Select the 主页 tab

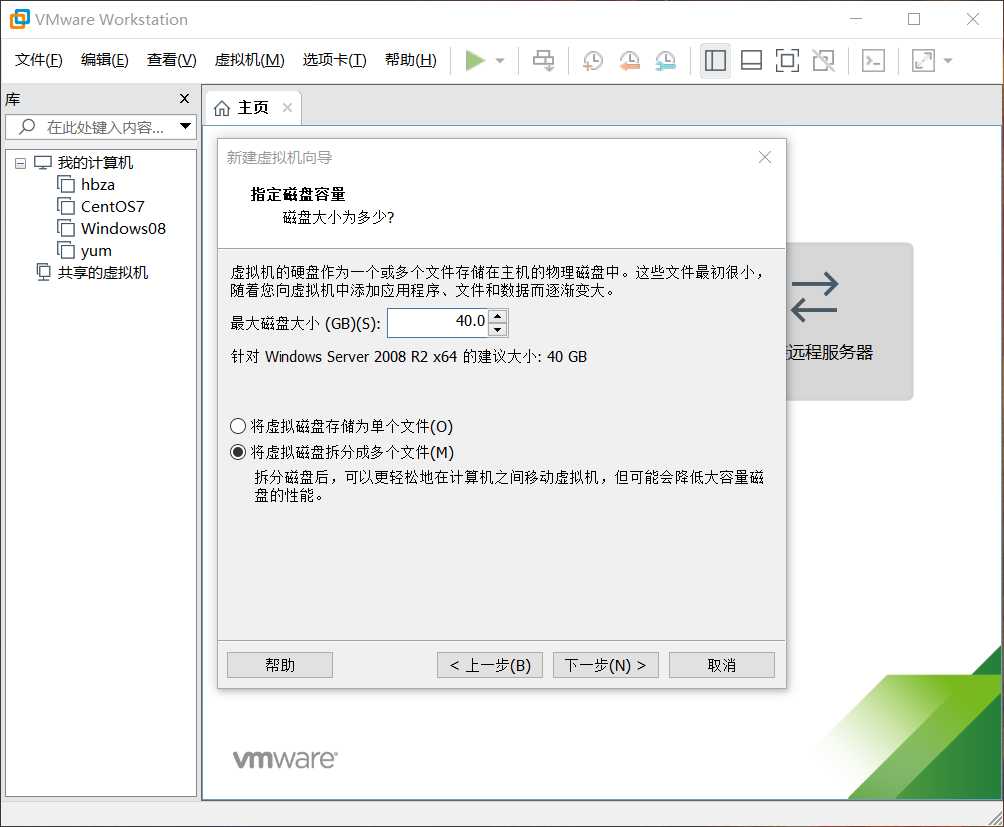pos(253,108)
